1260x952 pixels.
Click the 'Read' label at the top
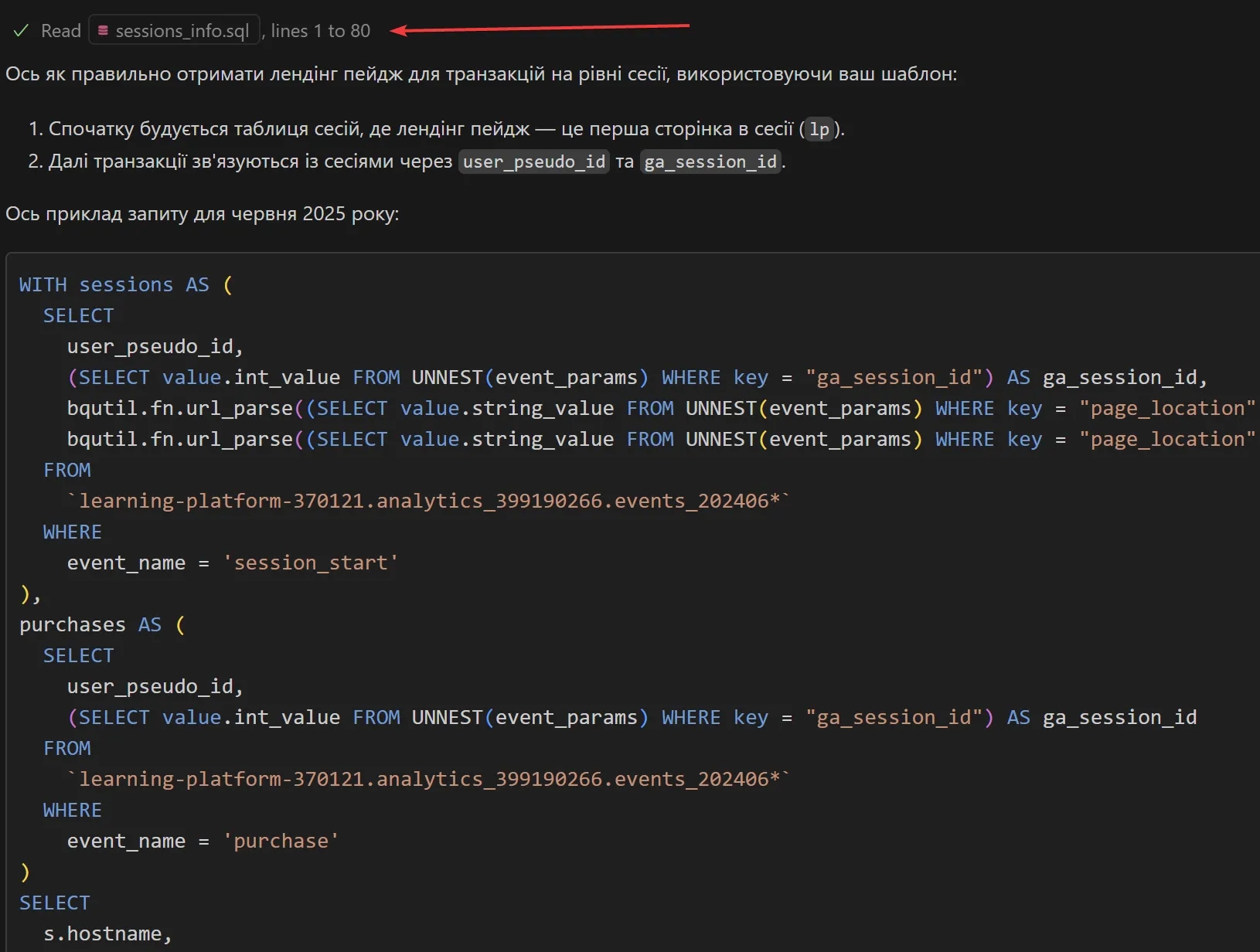(x=61, y=31)
